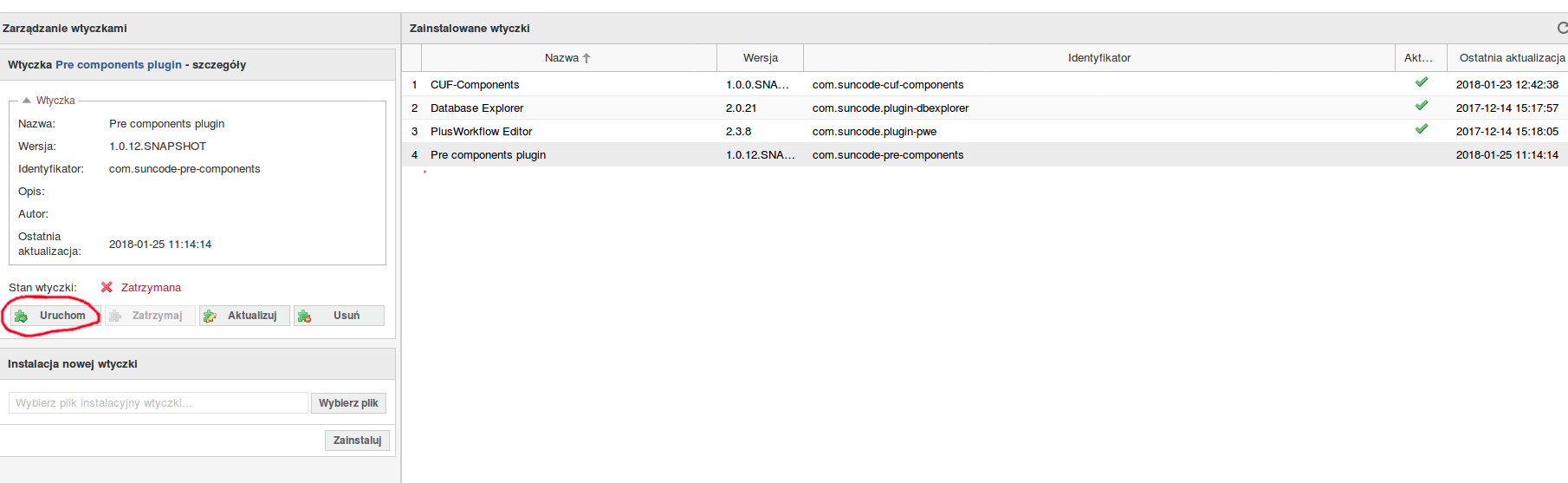Viewport: 1568px width, 483px height.
Task: Select the Database Explorer row
Action: pos(985,108)
